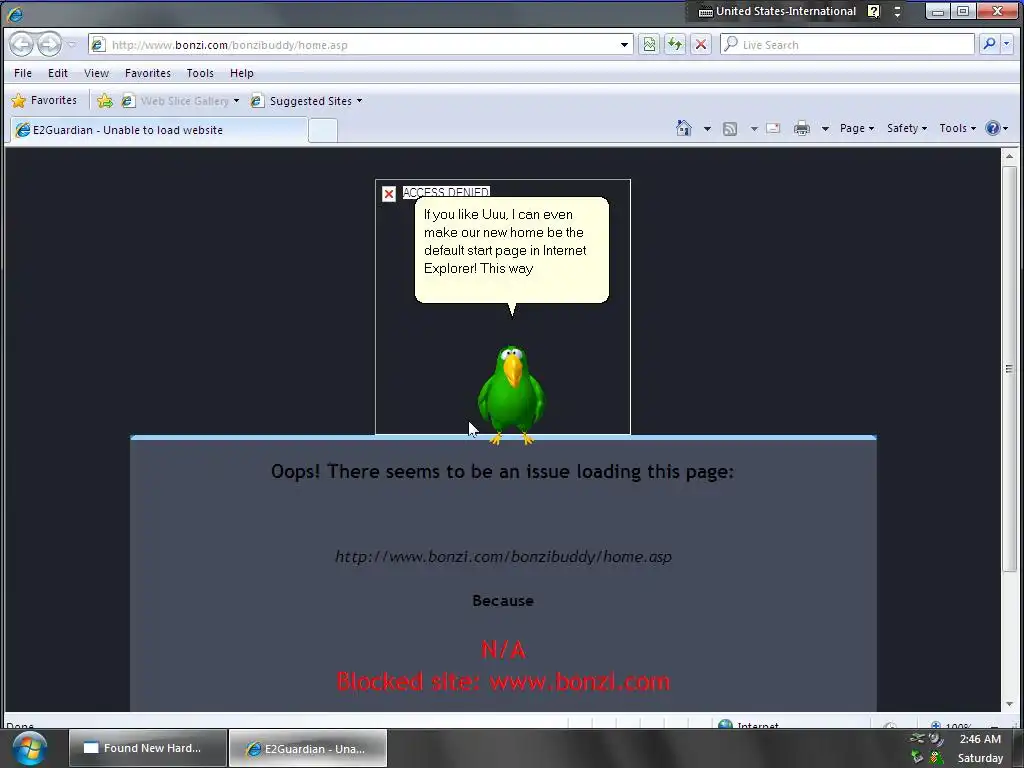This screenshot has height=768, width=1024.
Task: Click the green Peedy parrot character
Action: [x=511, y=394]
